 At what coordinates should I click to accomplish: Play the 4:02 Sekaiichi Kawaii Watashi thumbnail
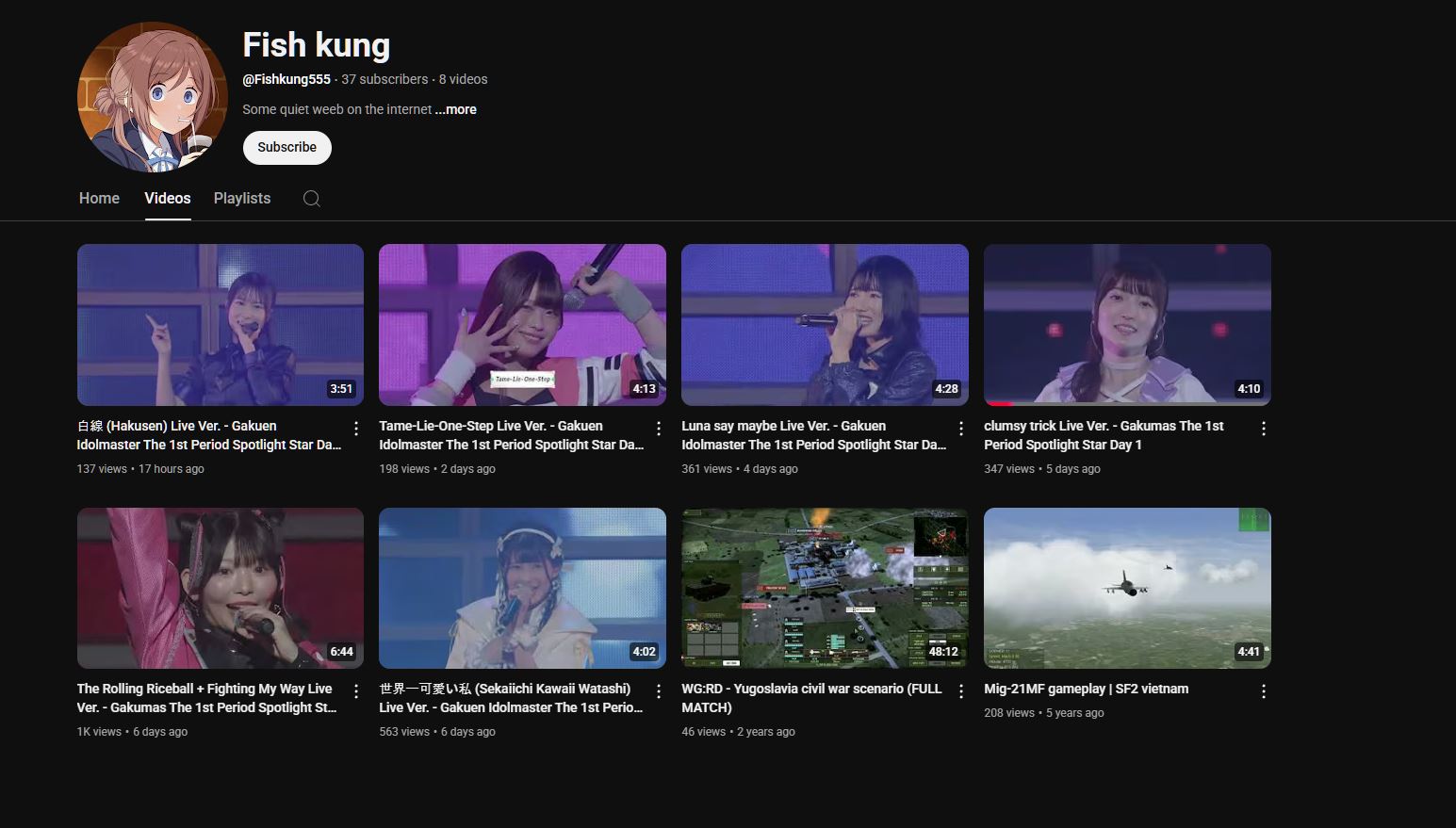522,589
